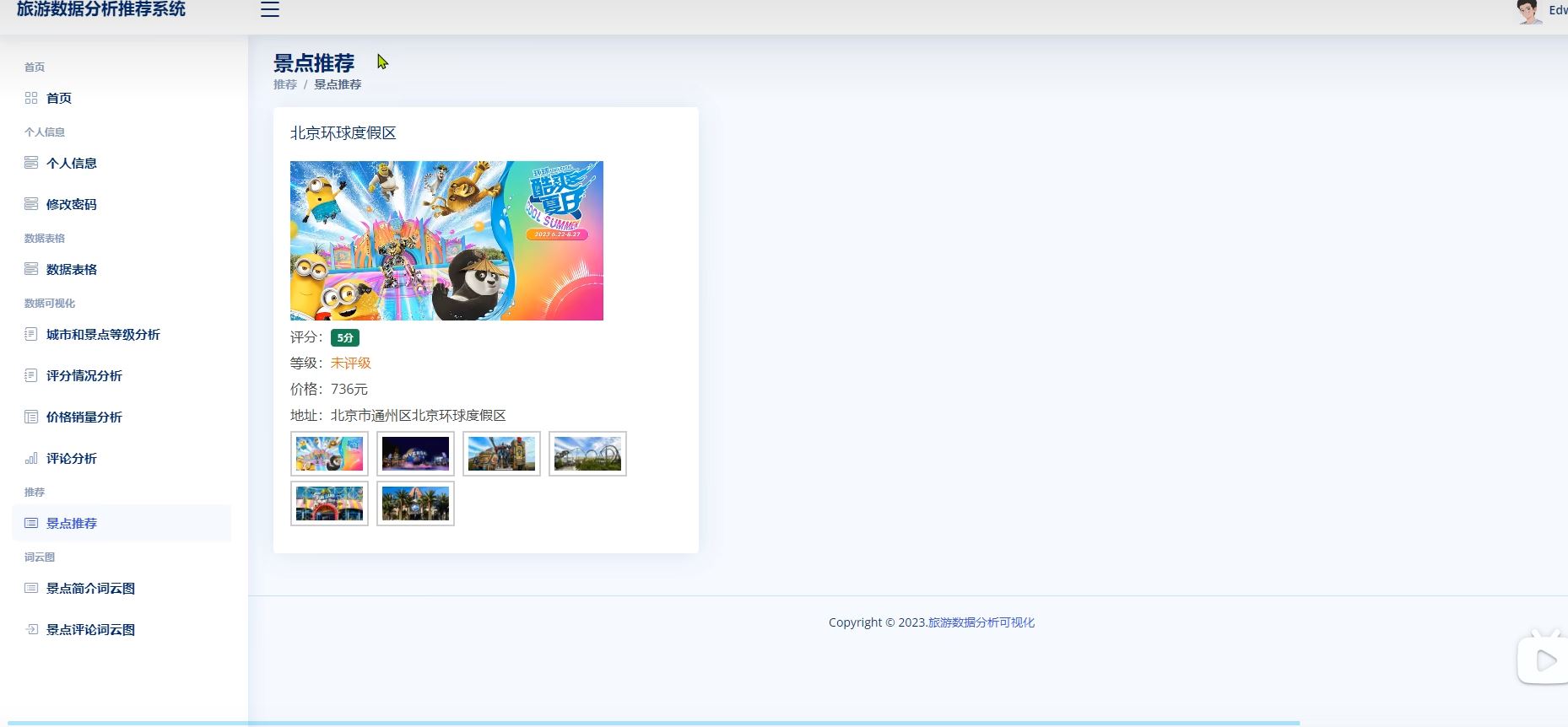The width and height of the screenshot is (1568, 727).
Task: Select the first thumbnail with minions banner
Action: 329,454
